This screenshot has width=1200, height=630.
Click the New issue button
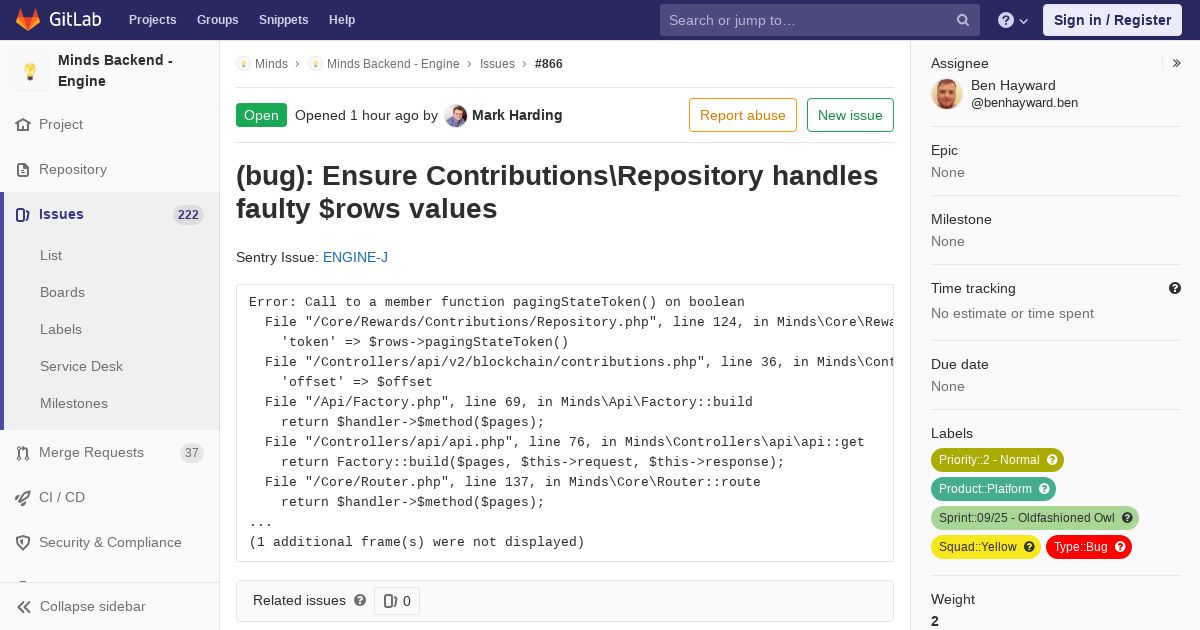tap(850, 115)
